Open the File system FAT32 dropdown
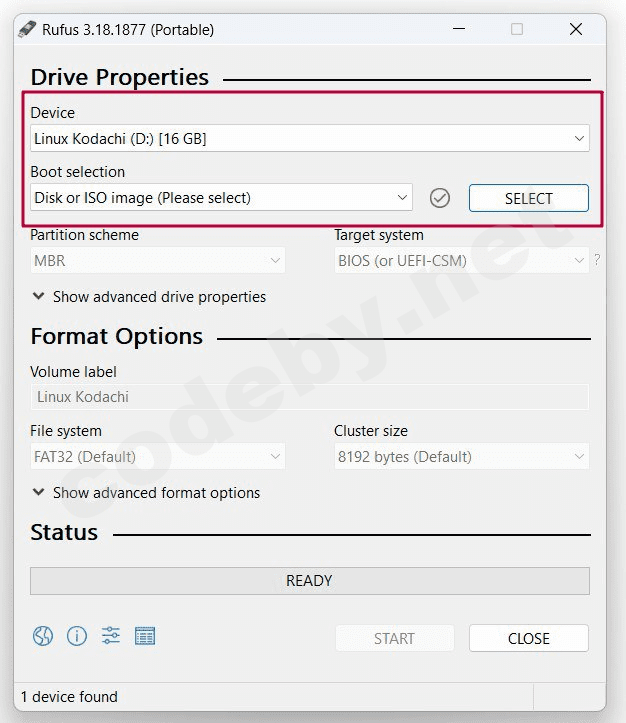The height and width of the screenshot is (723, 626). (158, 457)
